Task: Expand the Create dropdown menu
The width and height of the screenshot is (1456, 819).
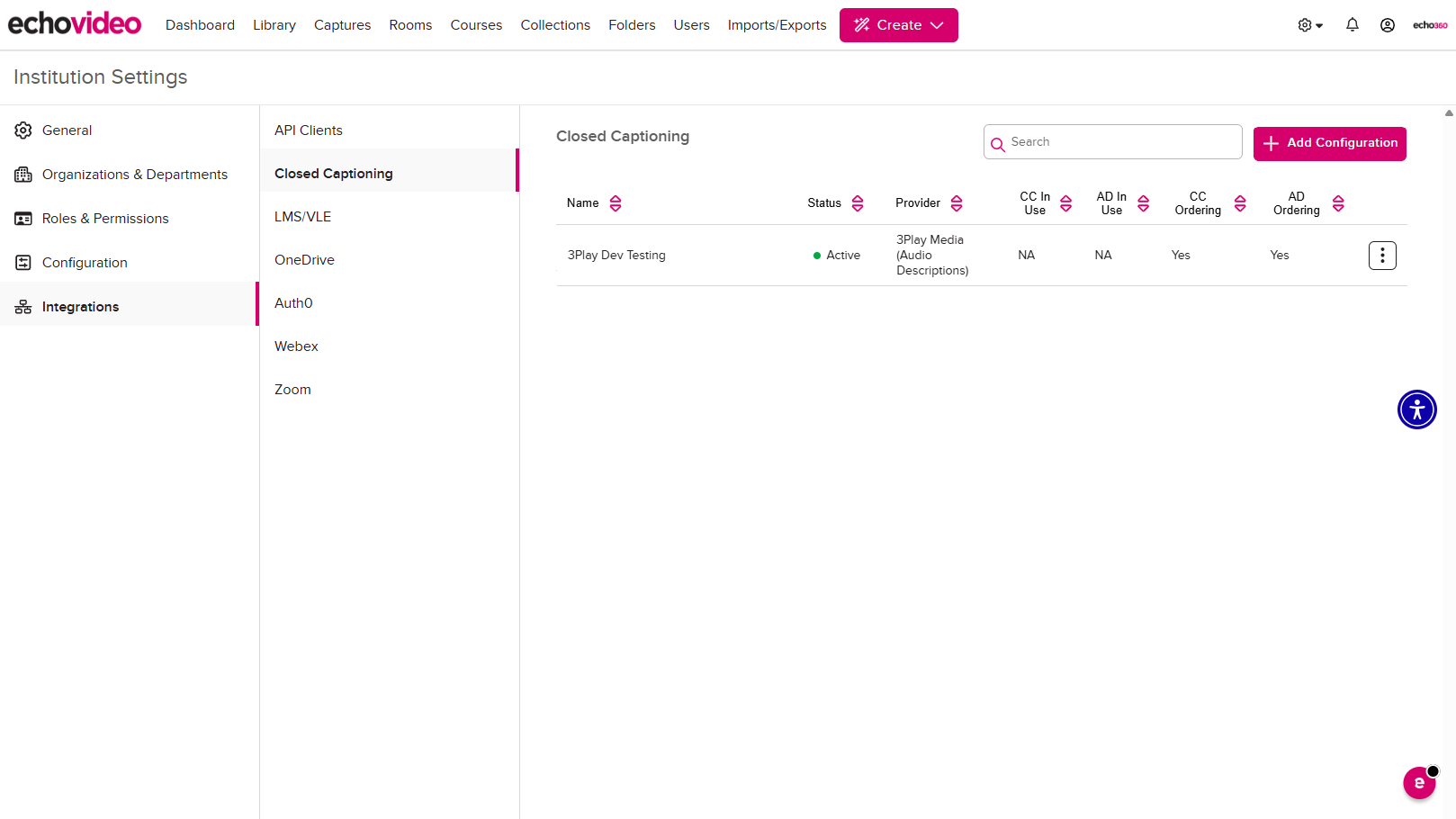Action: click(898, 24)
